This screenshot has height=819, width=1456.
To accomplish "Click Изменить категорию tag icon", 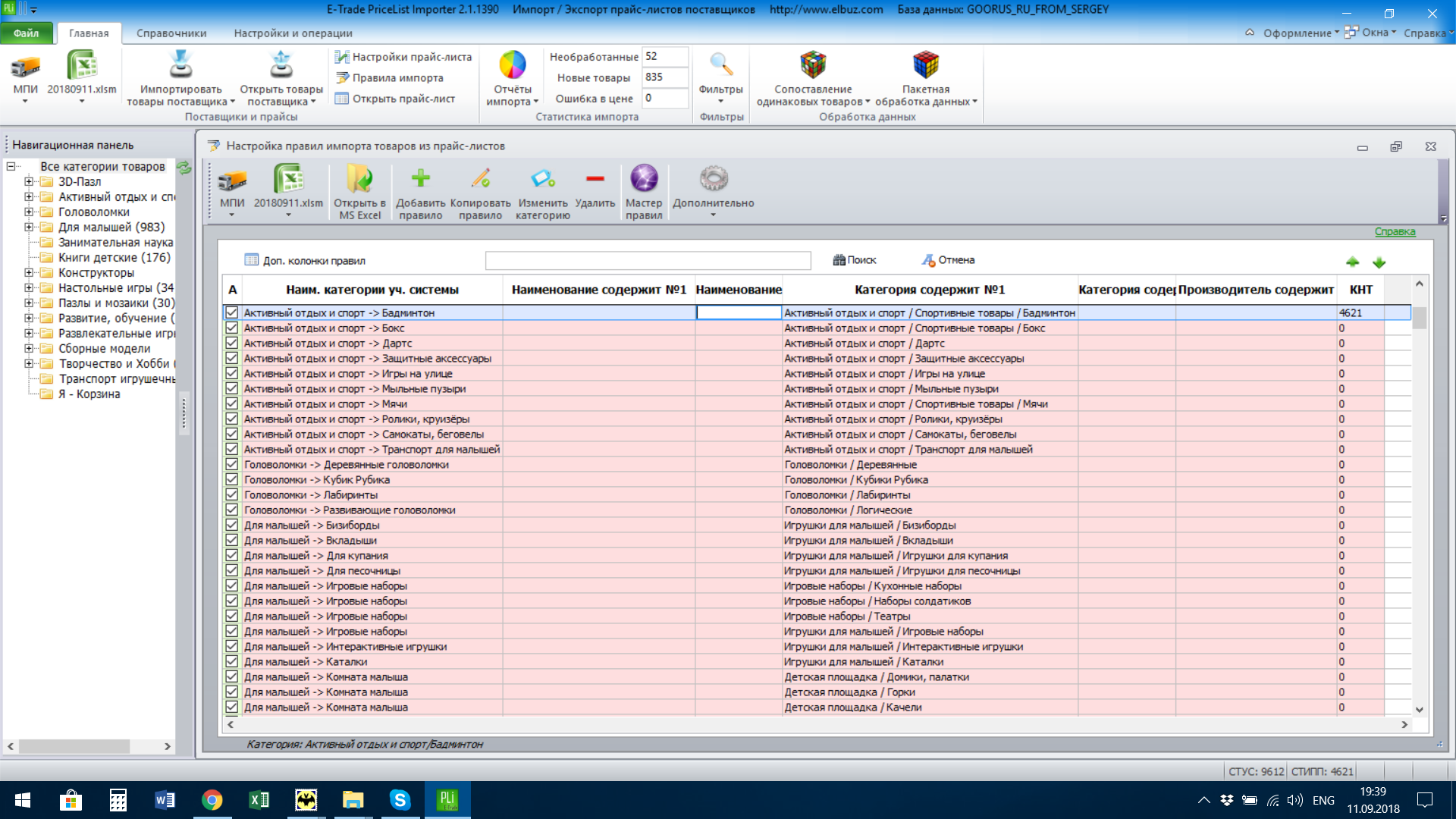I will click(543, 178).
